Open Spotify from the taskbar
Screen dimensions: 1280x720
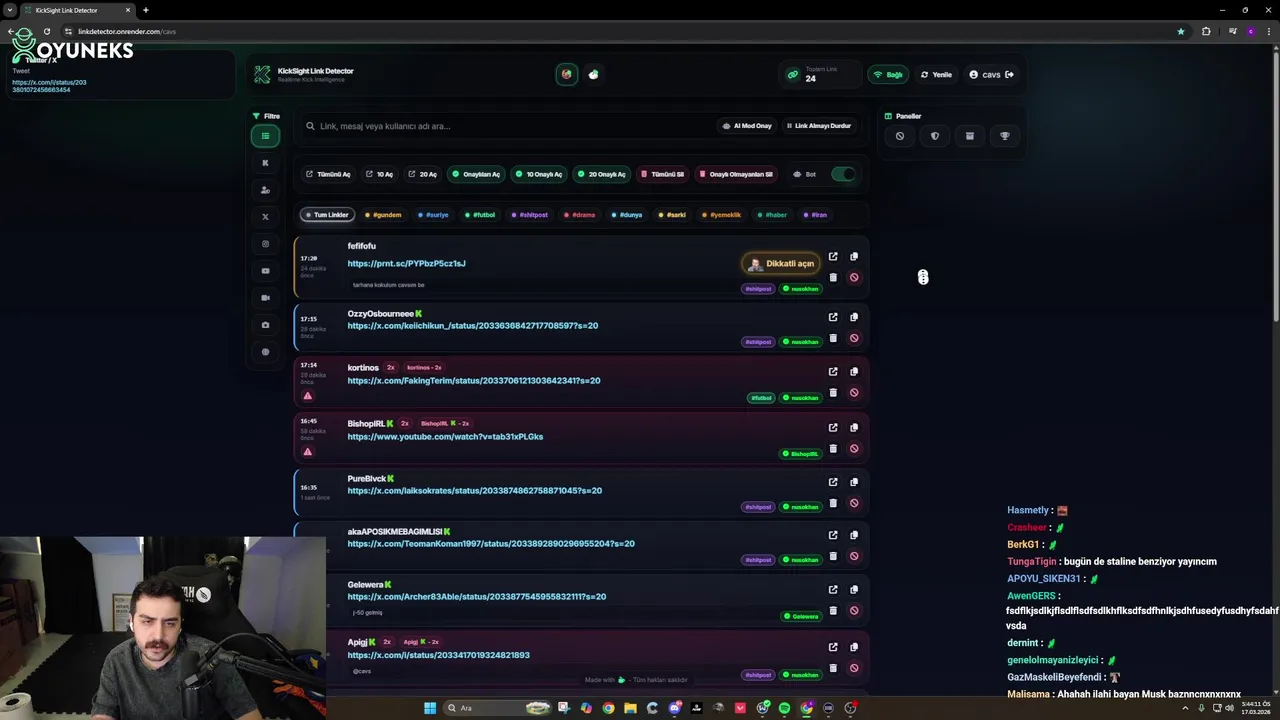[784, 708]
